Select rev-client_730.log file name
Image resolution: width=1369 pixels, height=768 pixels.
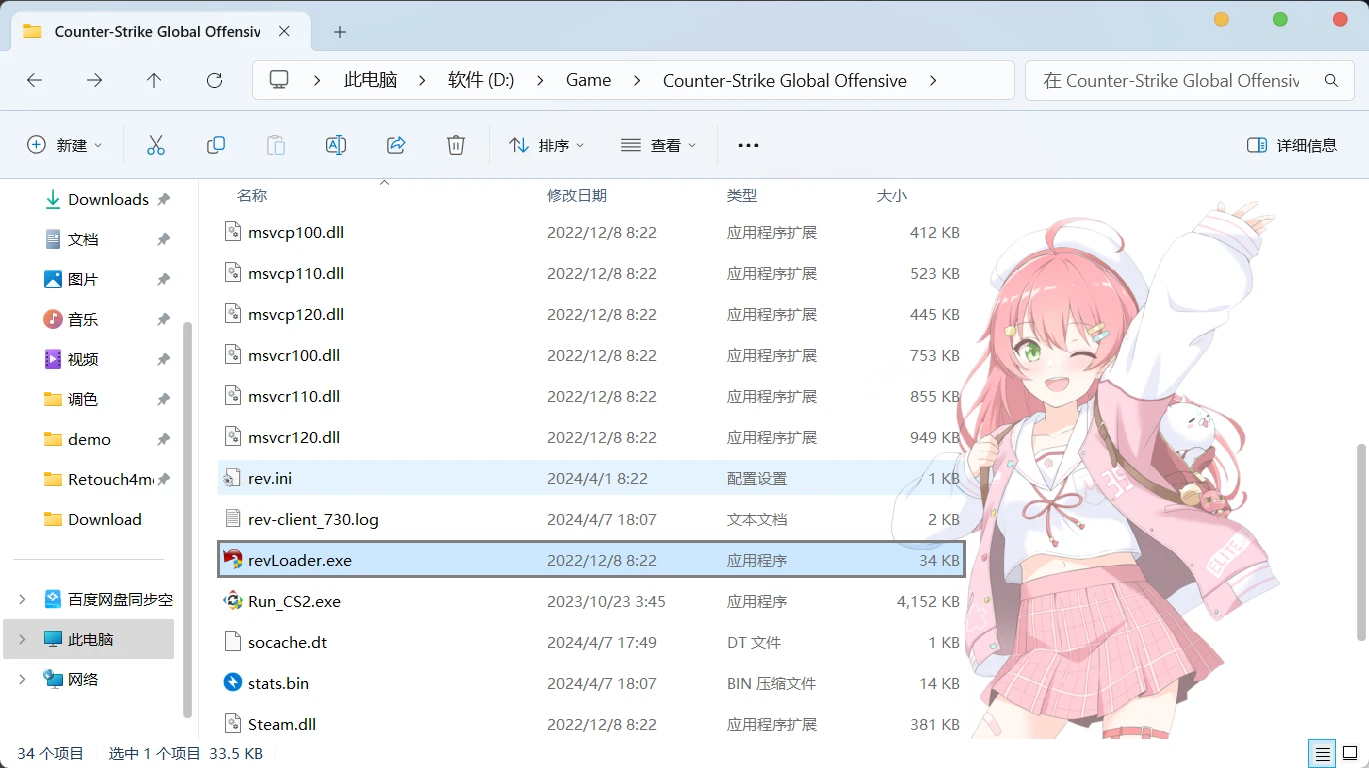click(313, 519)
